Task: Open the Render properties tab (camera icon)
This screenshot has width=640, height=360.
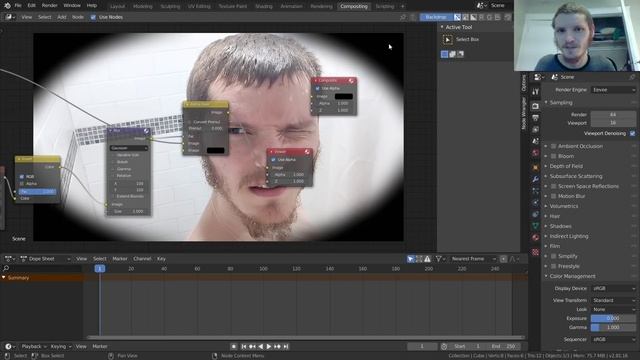Action: [536, 106]
